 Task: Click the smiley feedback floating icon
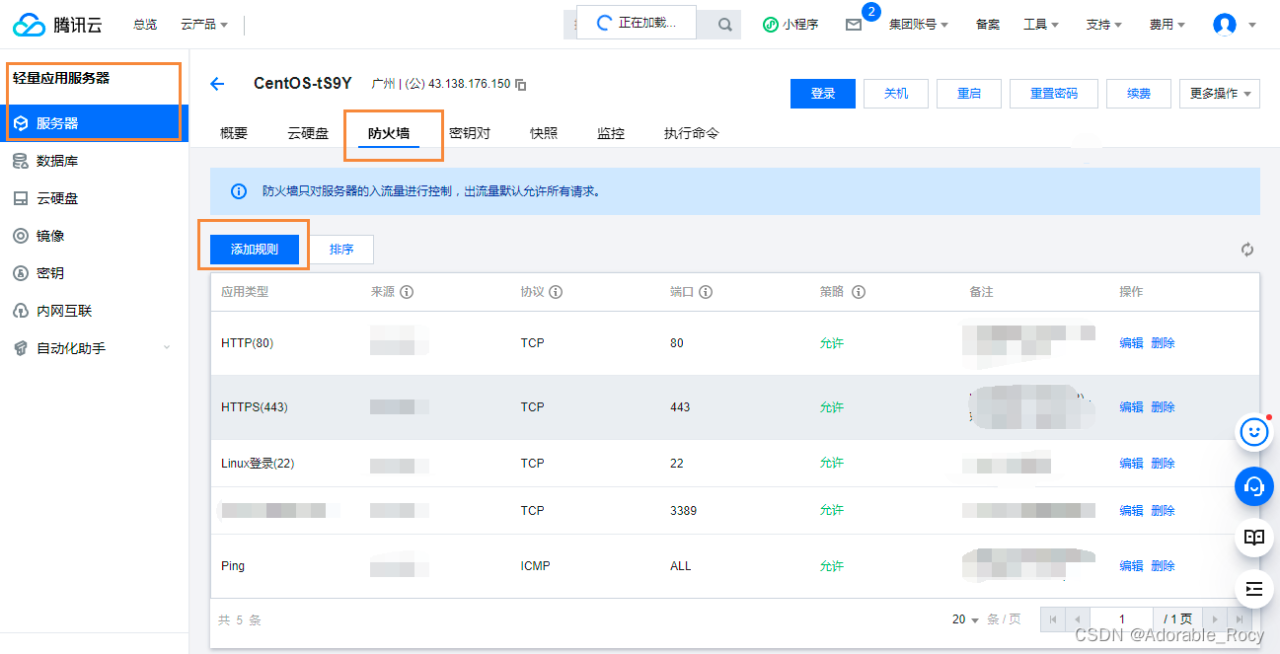pos(1253,432)
